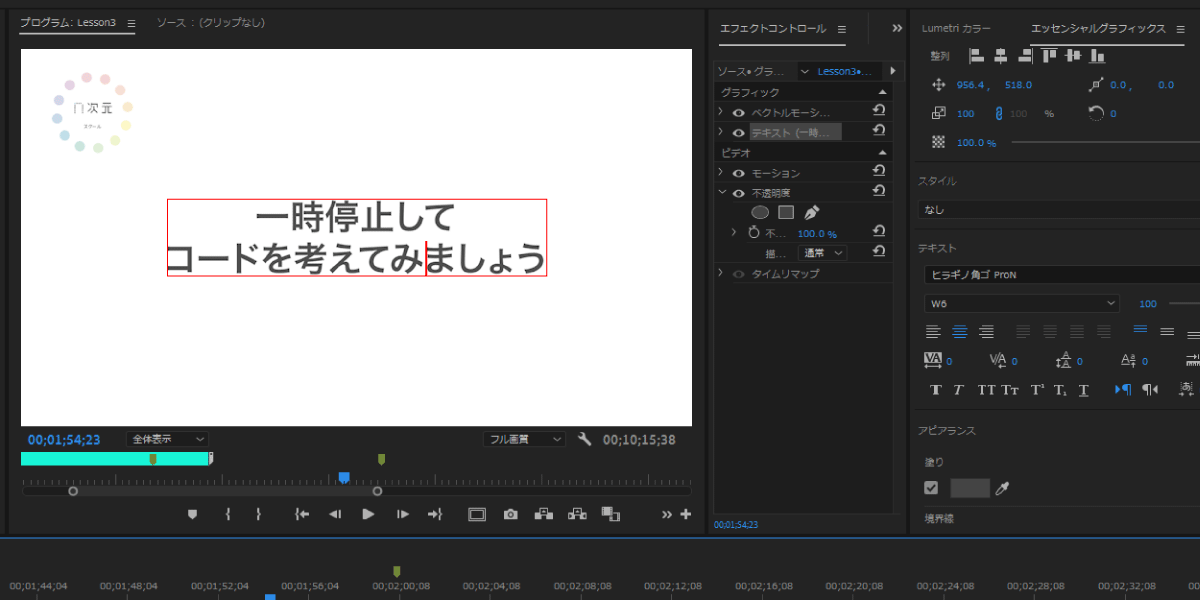The height and width of the screenshot is (600, 1200).
Task: Enable all caps text style
Action: click(986, 389)
